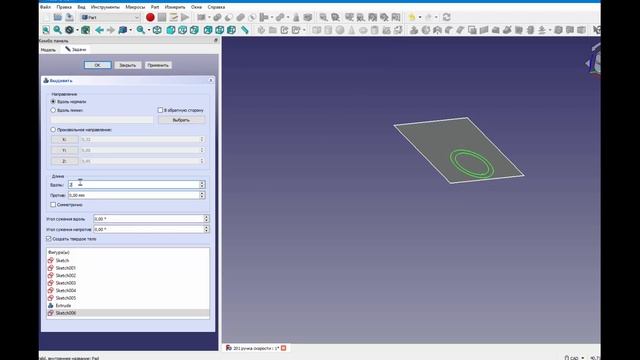
Task: Click the isometric view icon
Action: coord(157,30)
